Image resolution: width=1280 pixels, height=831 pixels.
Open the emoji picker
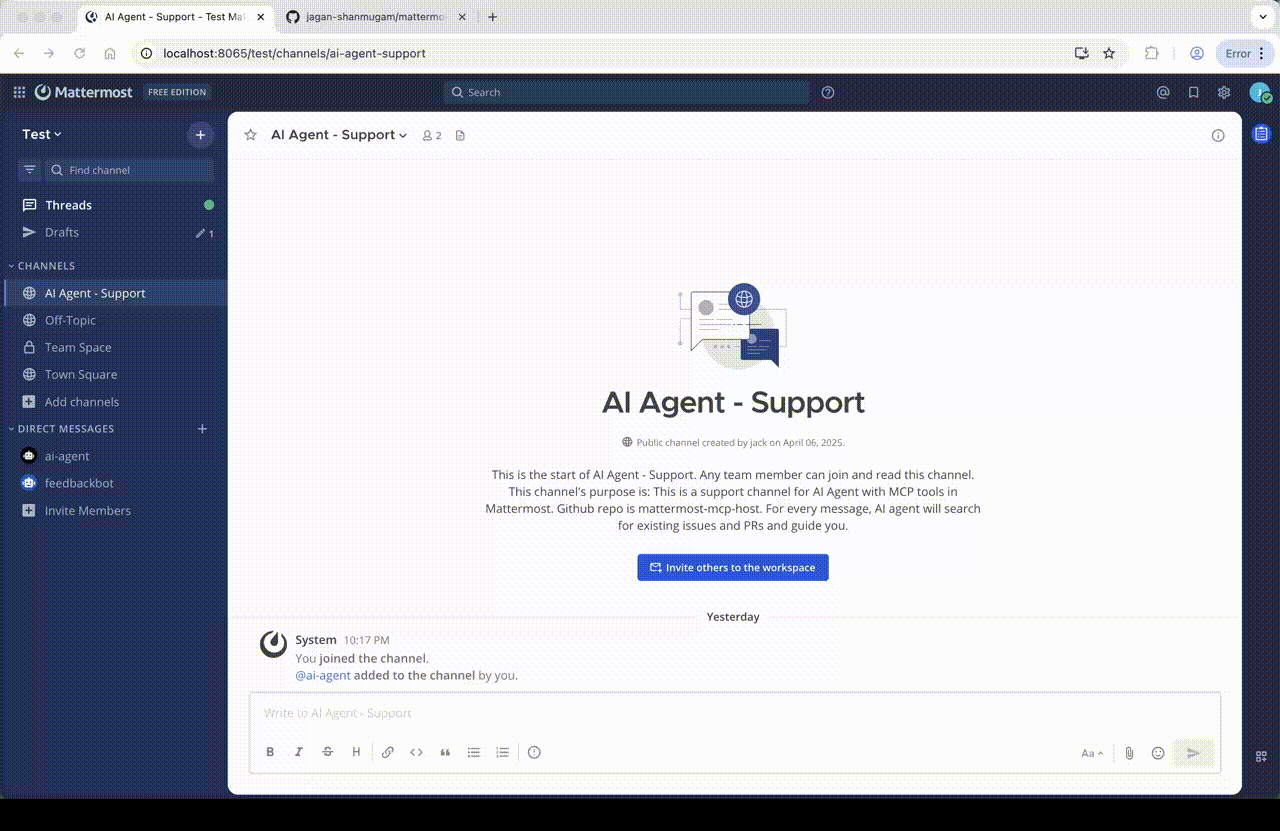point(1158,753)
